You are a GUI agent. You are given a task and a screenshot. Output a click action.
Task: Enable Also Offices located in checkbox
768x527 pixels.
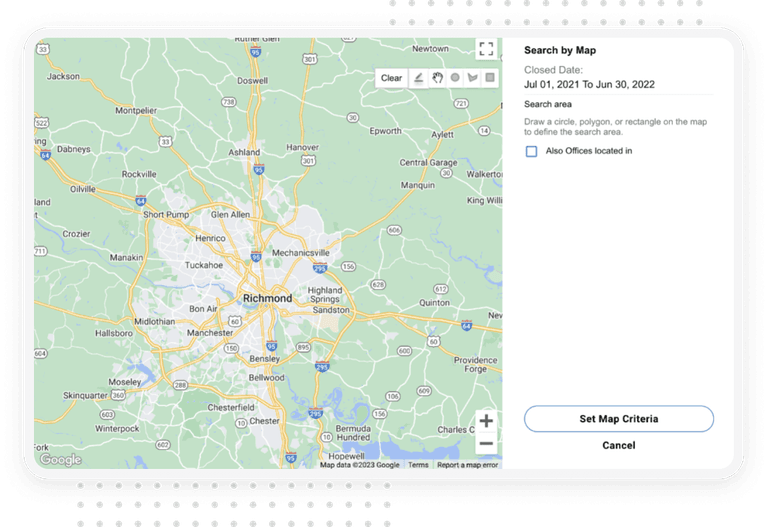531,151
